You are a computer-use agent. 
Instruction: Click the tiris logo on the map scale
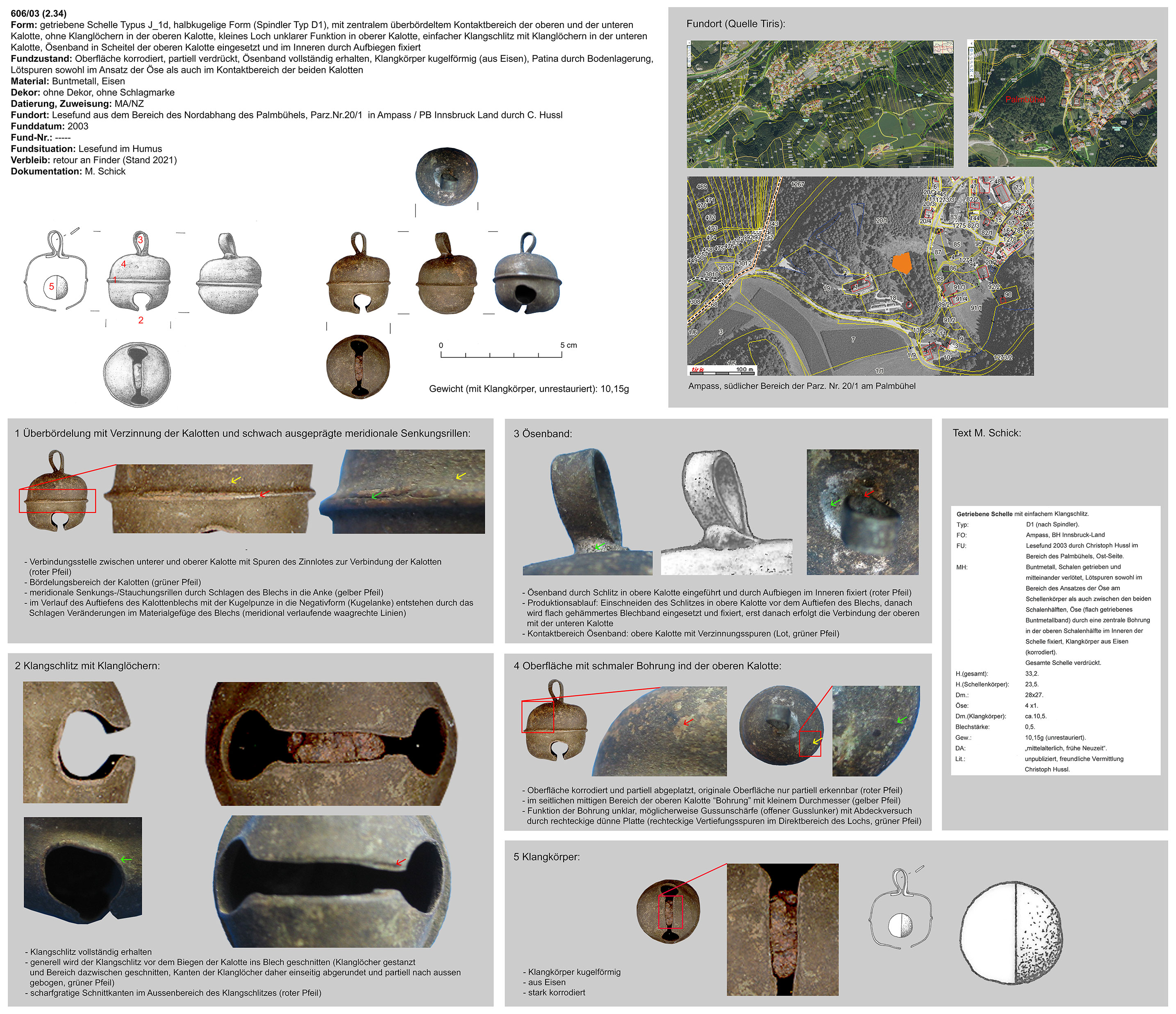[x=698, y=370]
